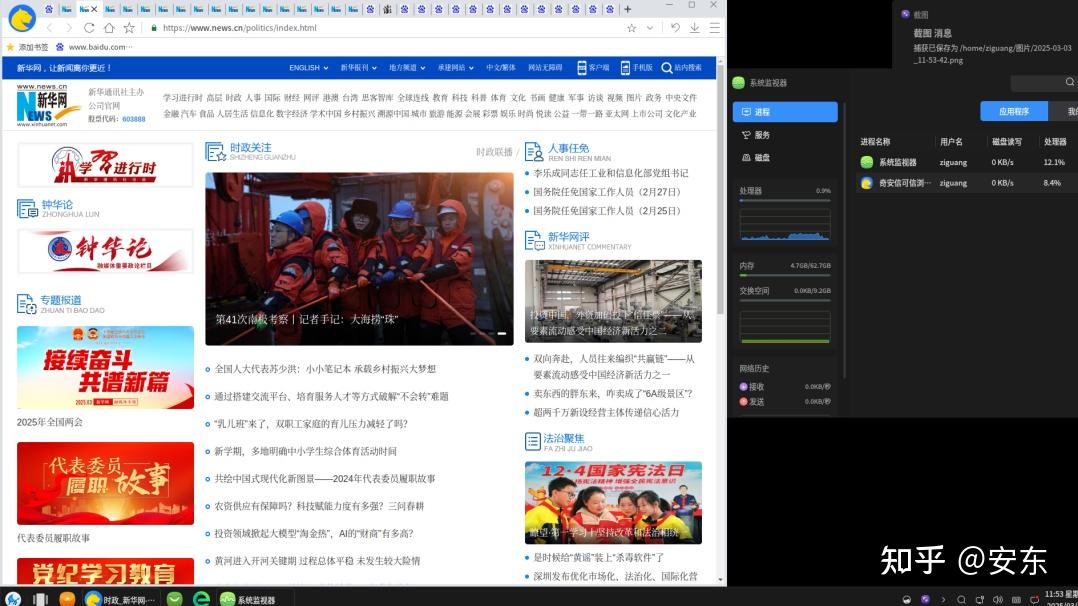Open the 客户端 client download icon
Screen dimensions: 1078x606
pyautogui.click(x=592, y=67)
